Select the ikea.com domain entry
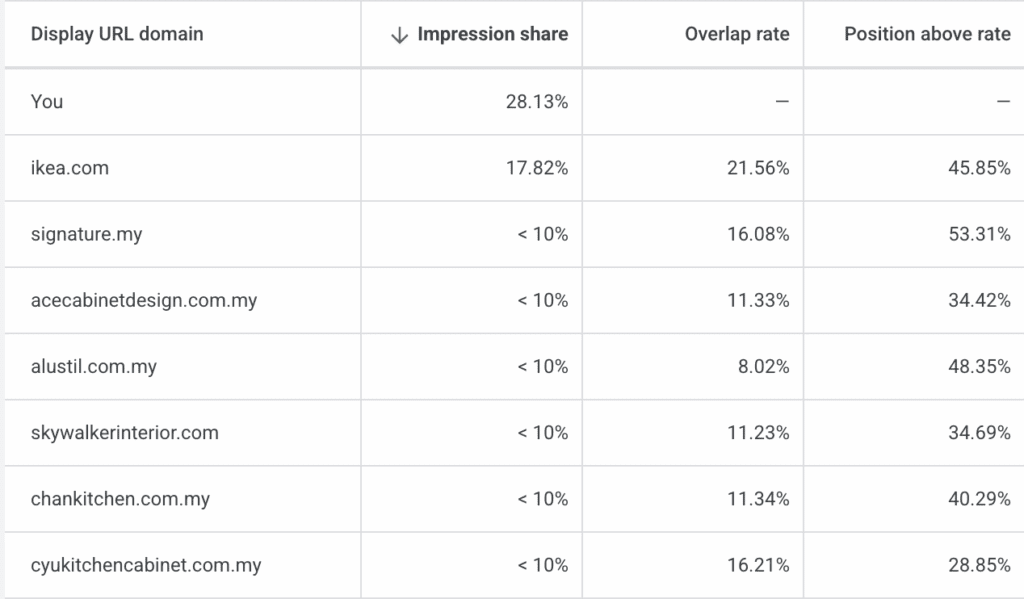 click(68, 167)
